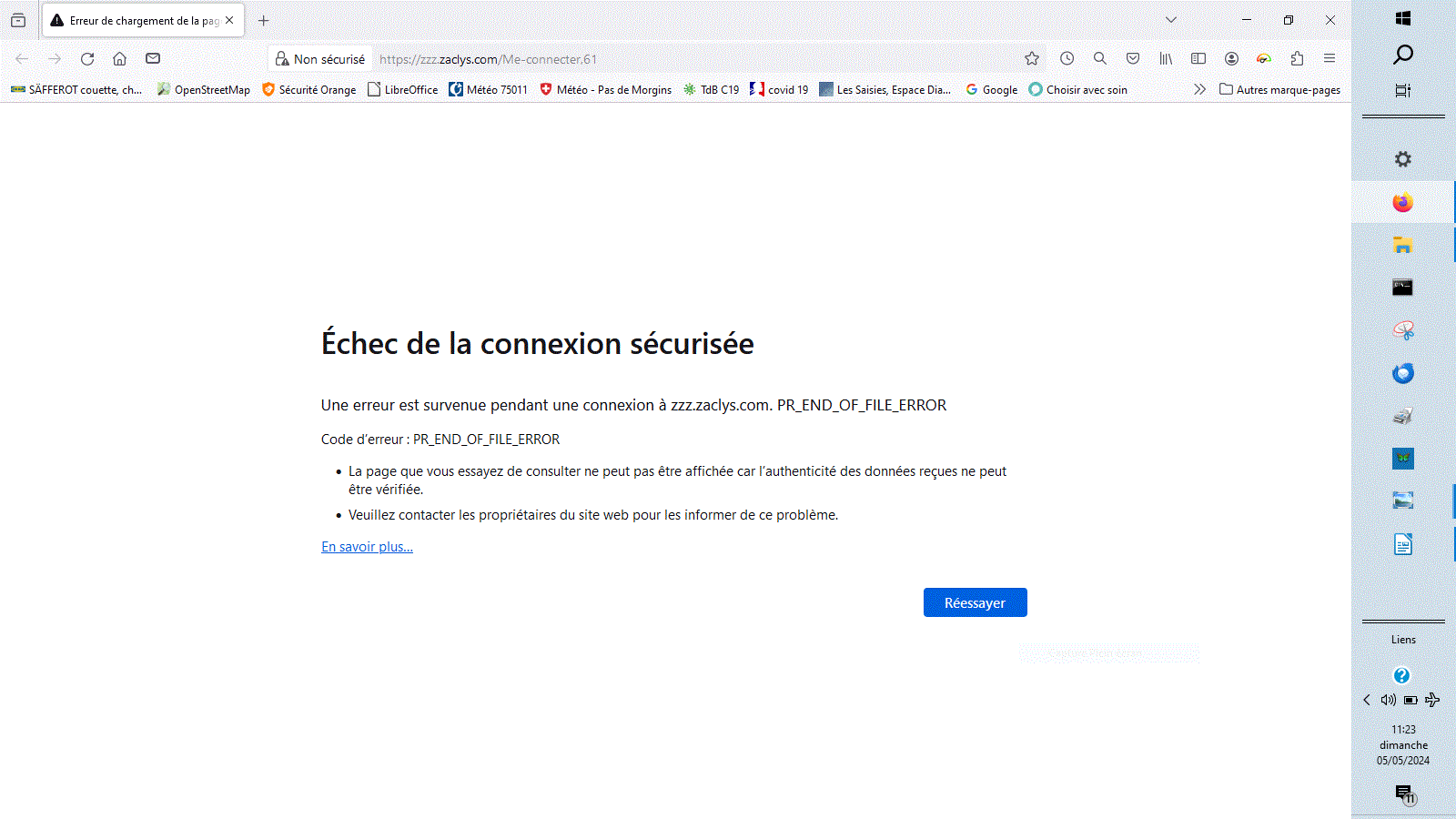Screen dimensions: 1456x819
Task: Open the Extensions puzzle piece icon
Action: (1297, 59)
